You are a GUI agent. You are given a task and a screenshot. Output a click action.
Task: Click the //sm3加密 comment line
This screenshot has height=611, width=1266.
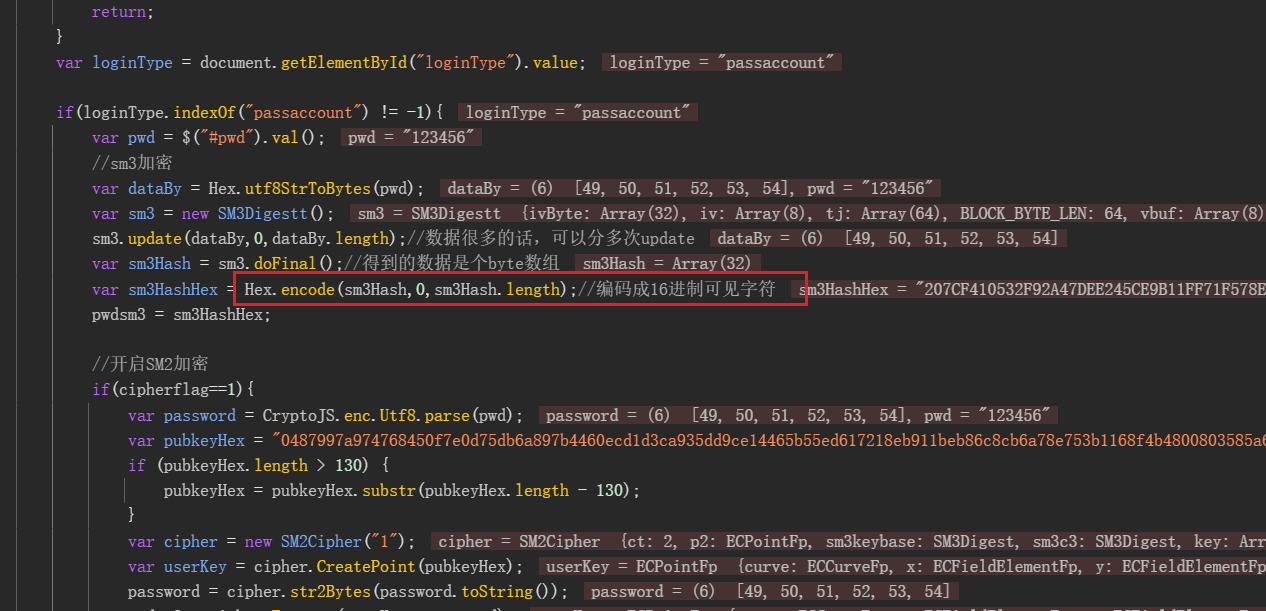pos(132,163)
